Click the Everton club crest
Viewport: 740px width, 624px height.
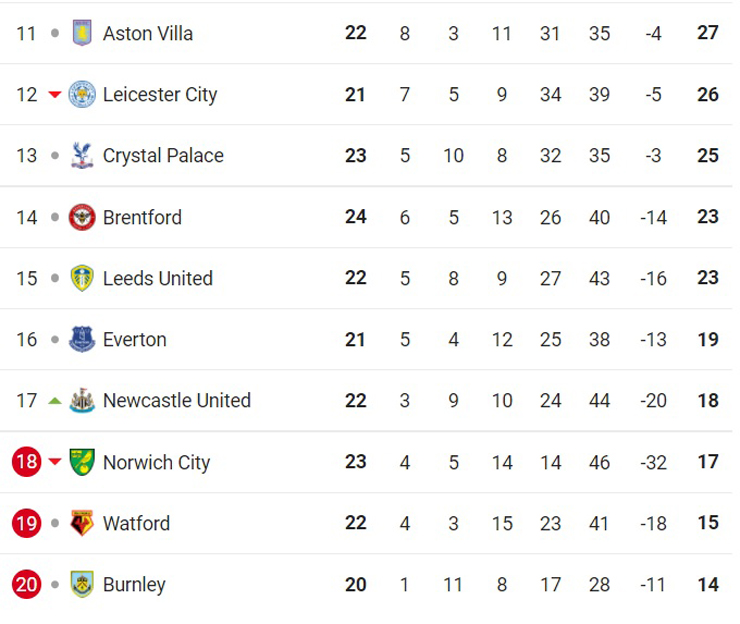tap(81, 339)
